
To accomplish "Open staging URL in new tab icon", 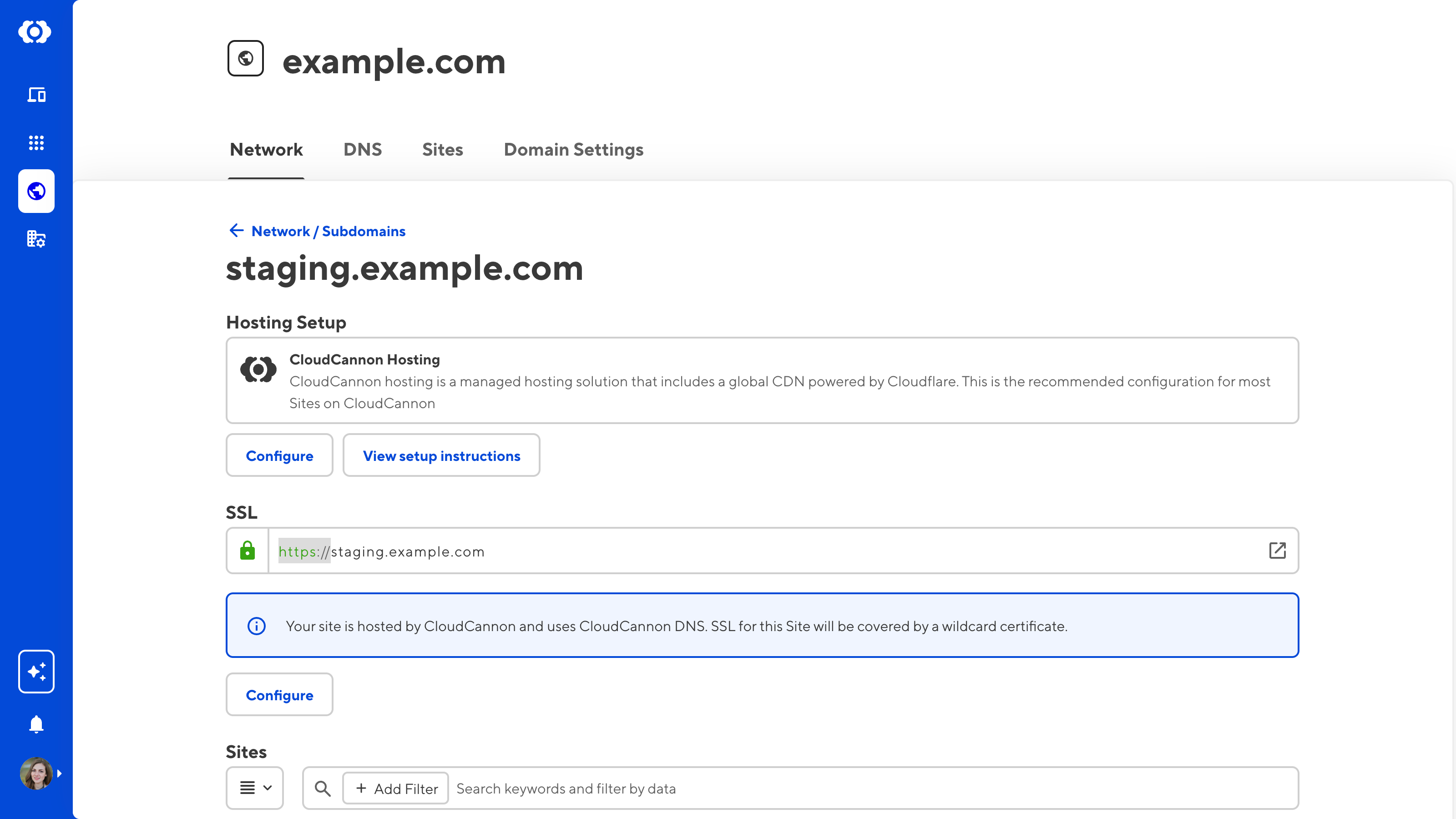I will tap(1277, 551).
